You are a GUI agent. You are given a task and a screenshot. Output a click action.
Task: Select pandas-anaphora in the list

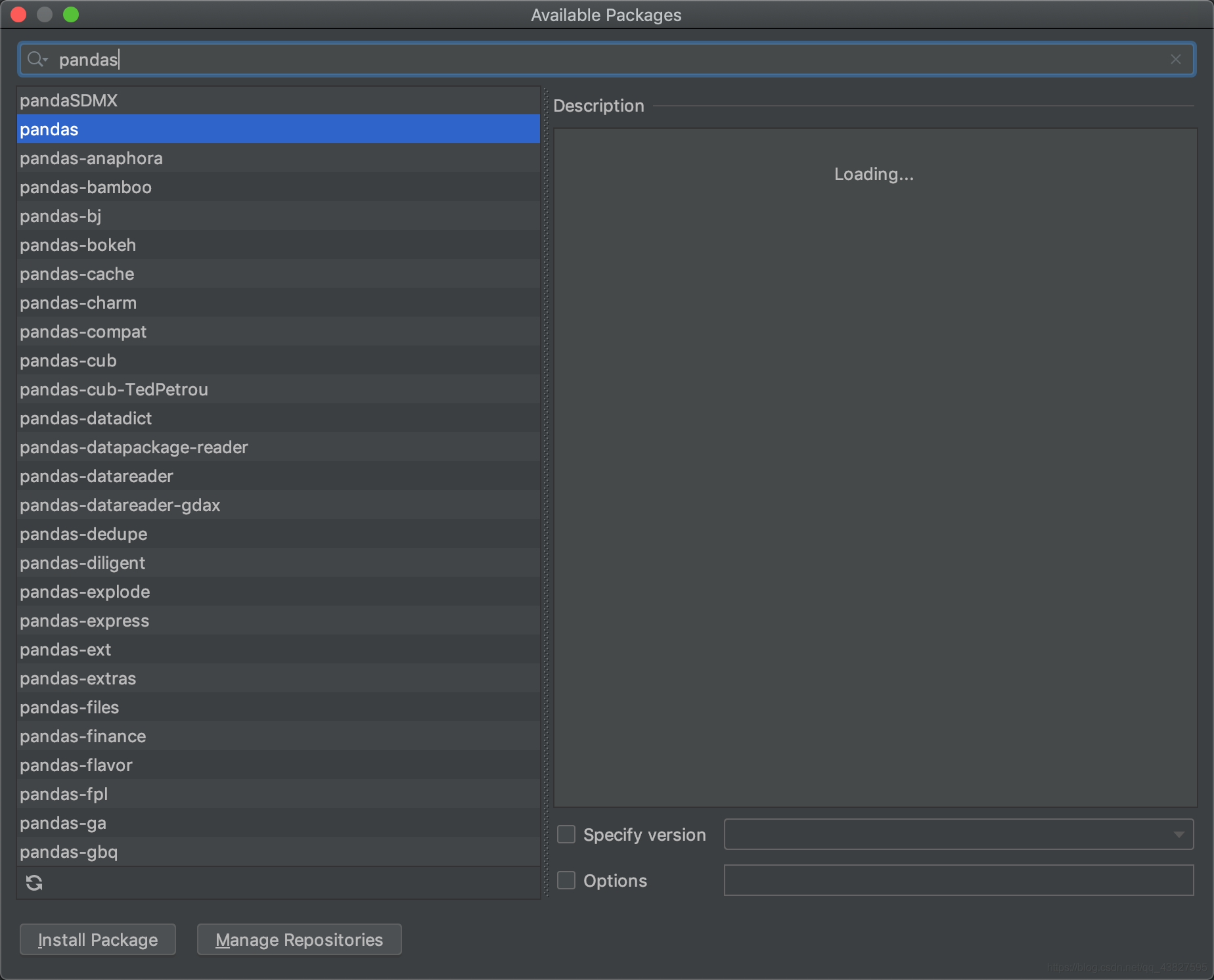279,158
